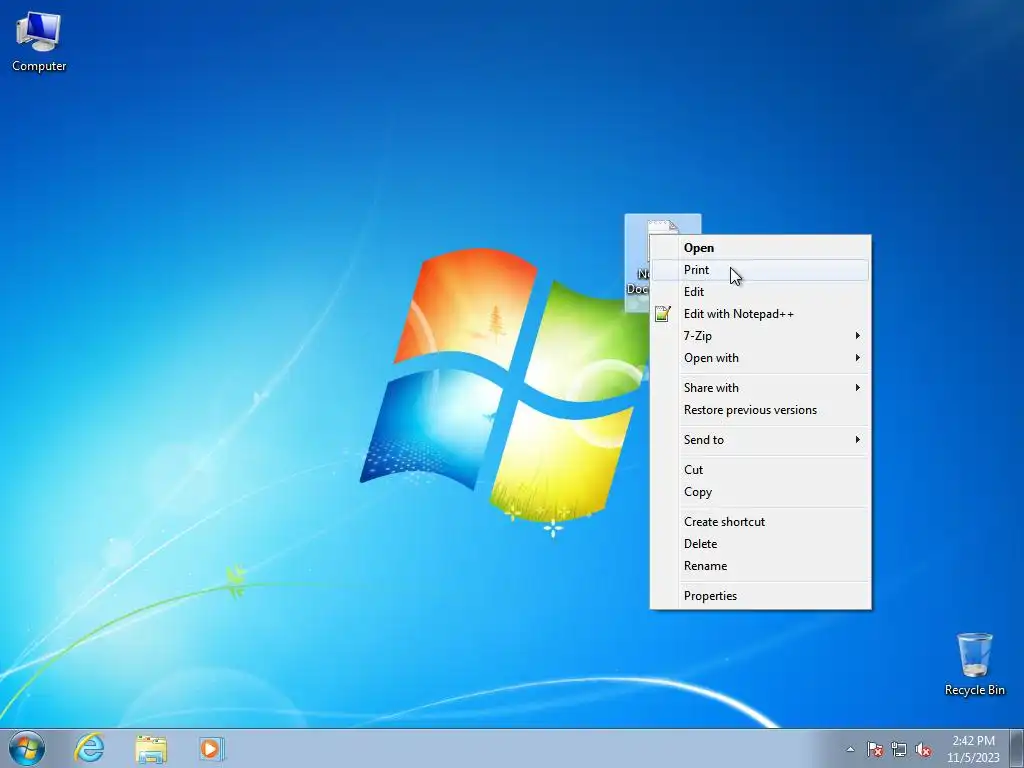Click the Windows Start button
1024x768 pixels.
tap(27, 748)
